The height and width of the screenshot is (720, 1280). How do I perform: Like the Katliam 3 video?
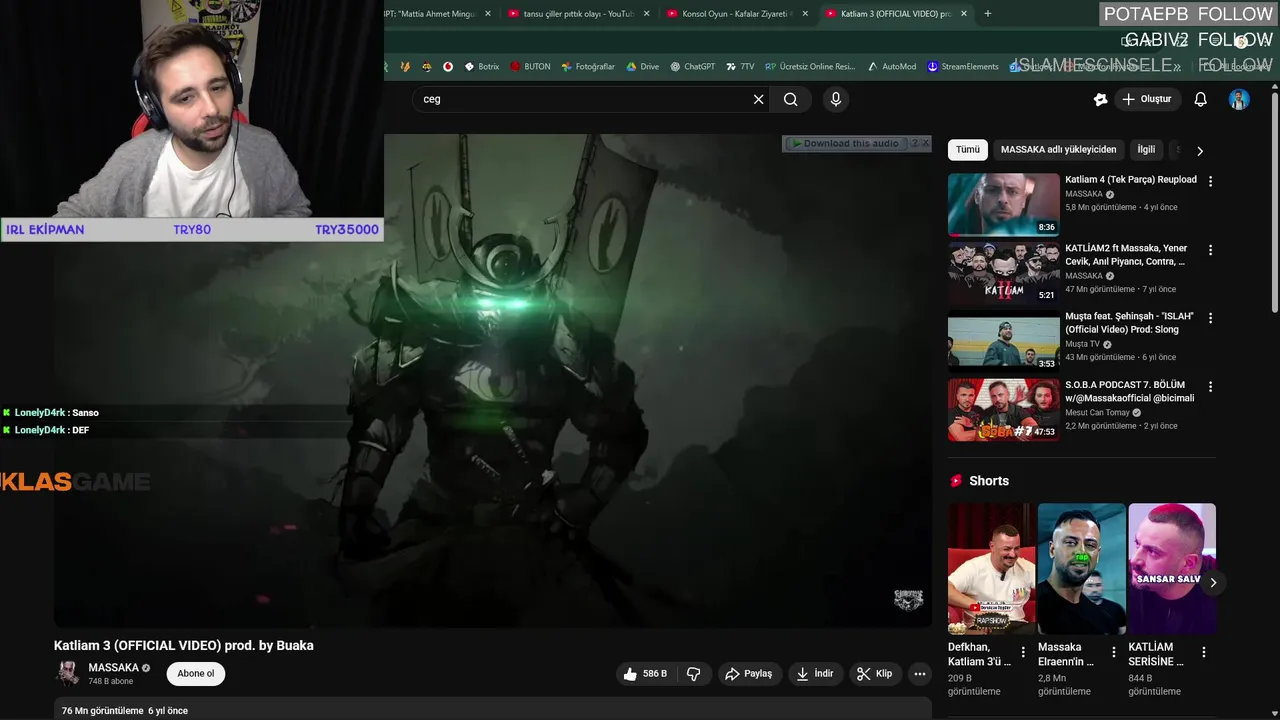pos(645,674)
